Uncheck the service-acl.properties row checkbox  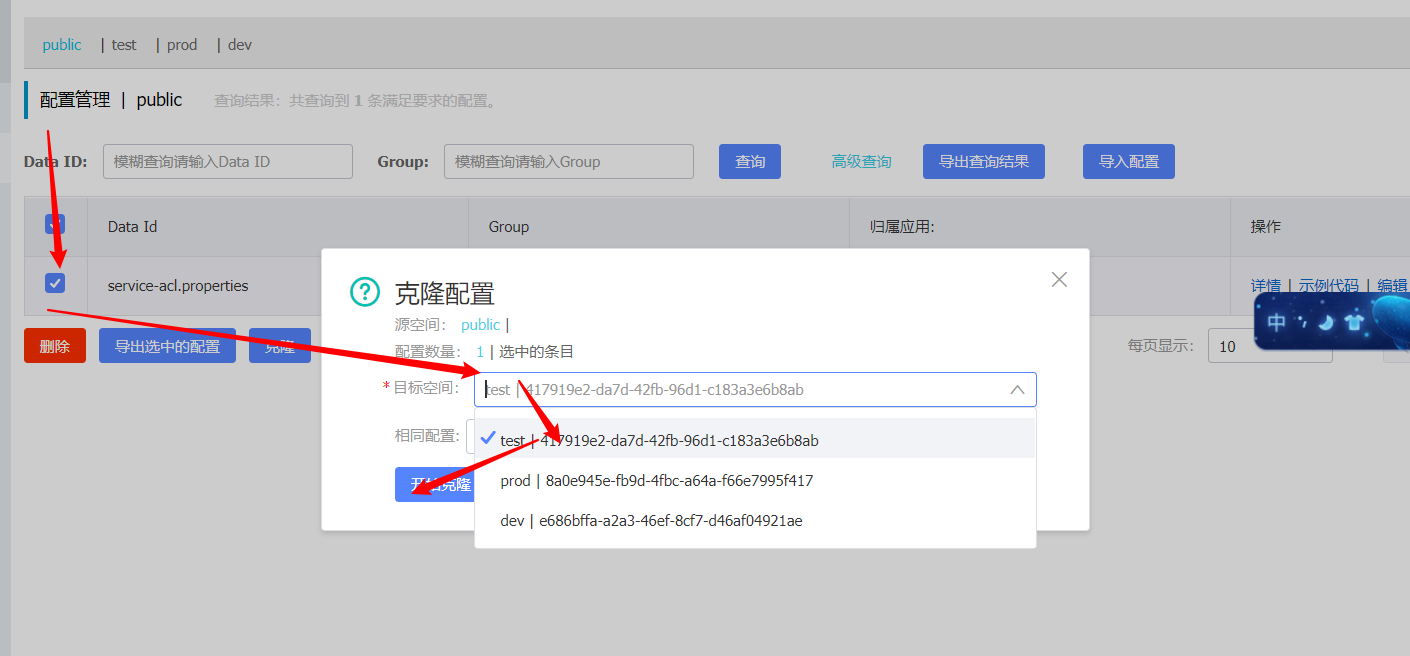point(55,283)
